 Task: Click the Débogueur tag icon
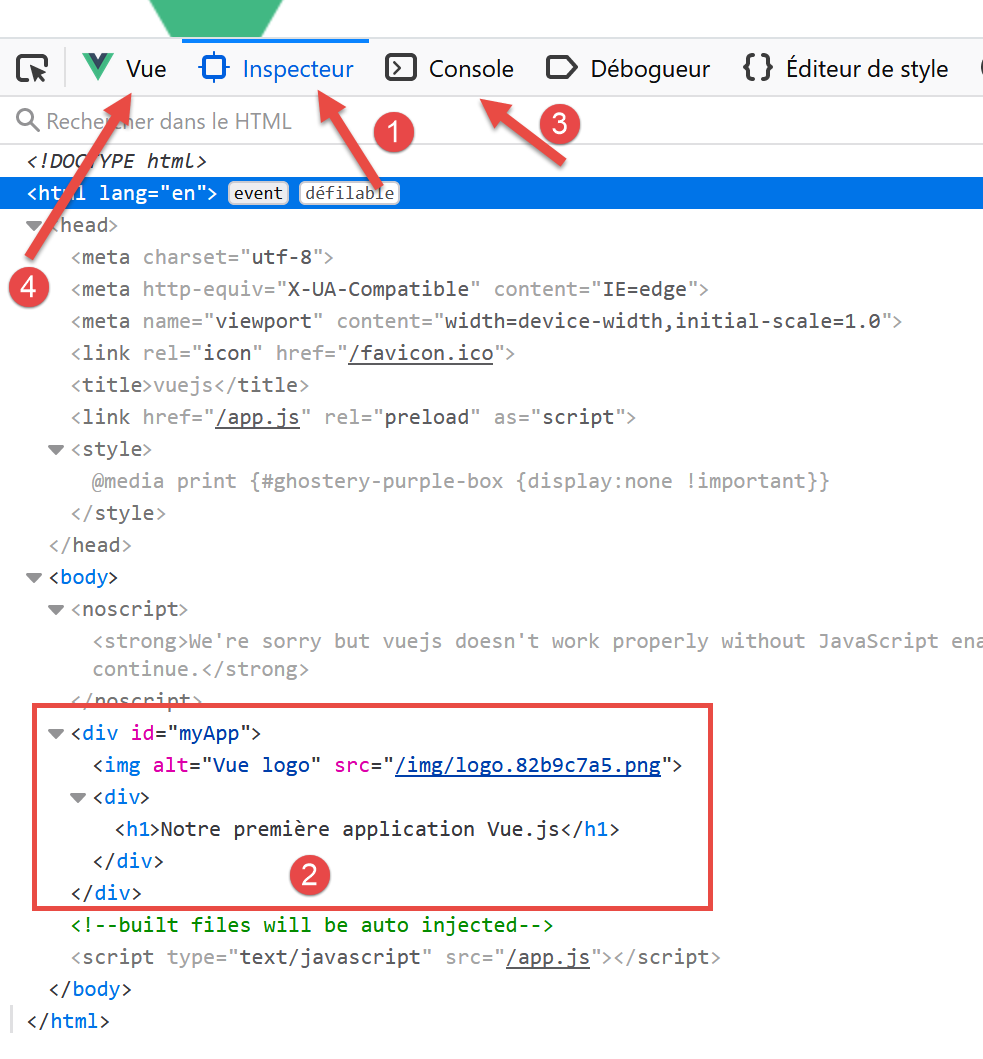[562, 68]
